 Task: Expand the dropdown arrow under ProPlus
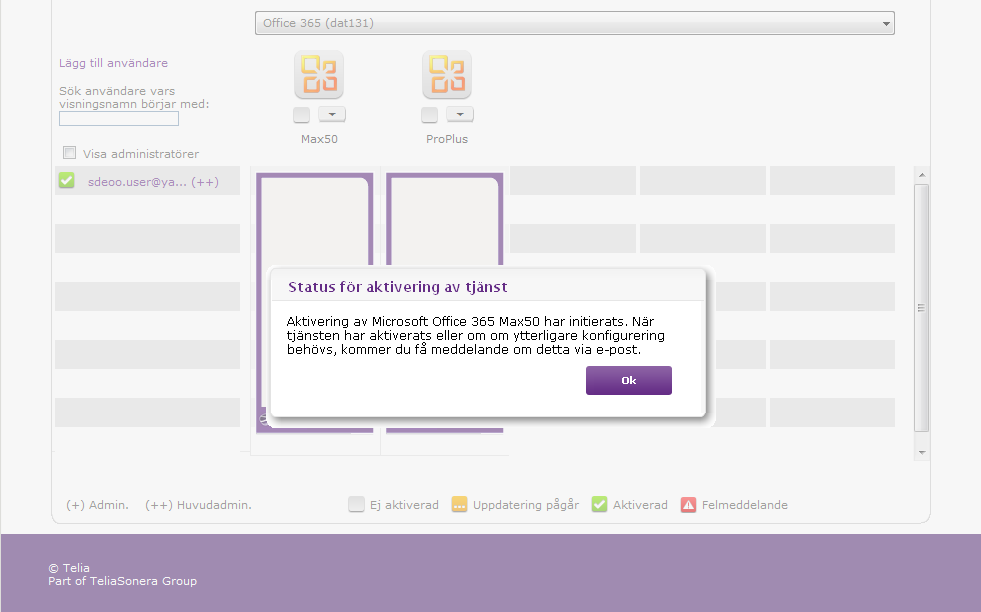point(460,115)
